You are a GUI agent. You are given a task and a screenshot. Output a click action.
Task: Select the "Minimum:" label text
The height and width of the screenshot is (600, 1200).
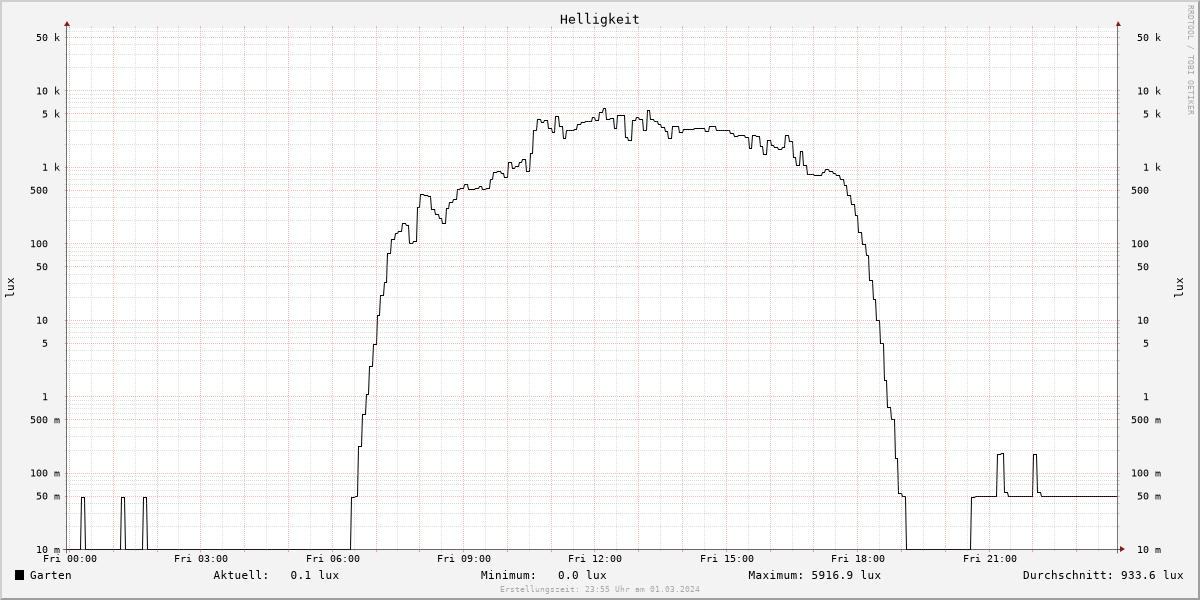click(x=508, y=575)
